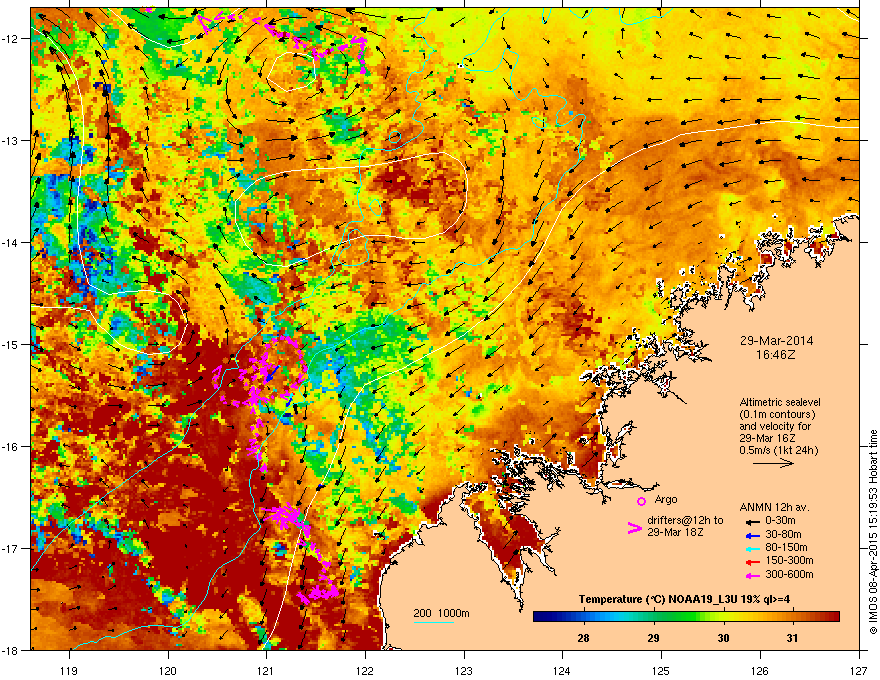Click the Altimetric sealevel text

click(780, 402)
